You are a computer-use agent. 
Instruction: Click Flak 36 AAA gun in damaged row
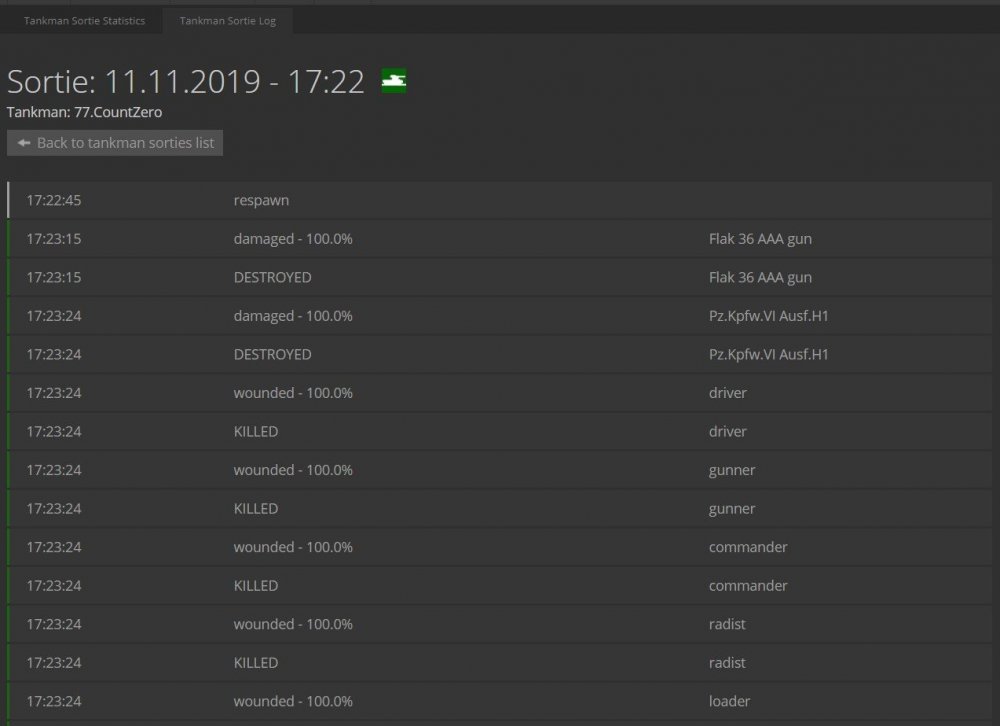tap(759, 239)
